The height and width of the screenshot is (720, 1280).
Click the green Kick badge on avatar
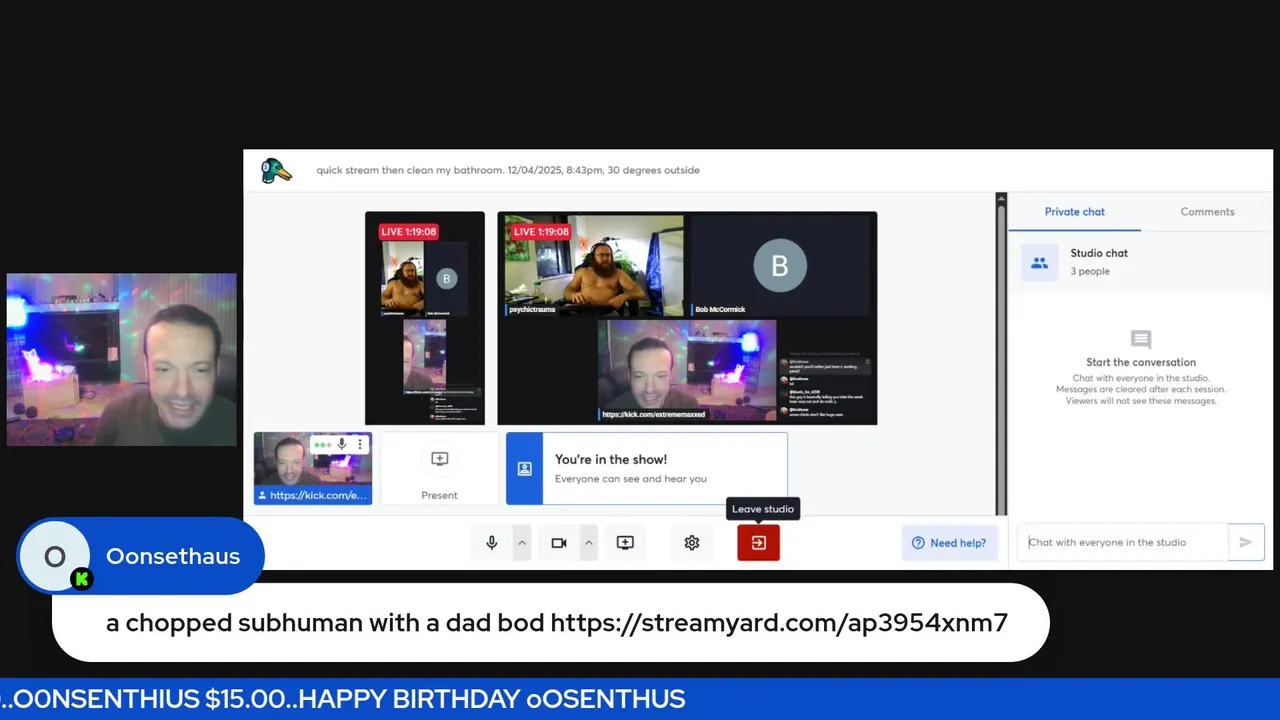click(81, 579)
